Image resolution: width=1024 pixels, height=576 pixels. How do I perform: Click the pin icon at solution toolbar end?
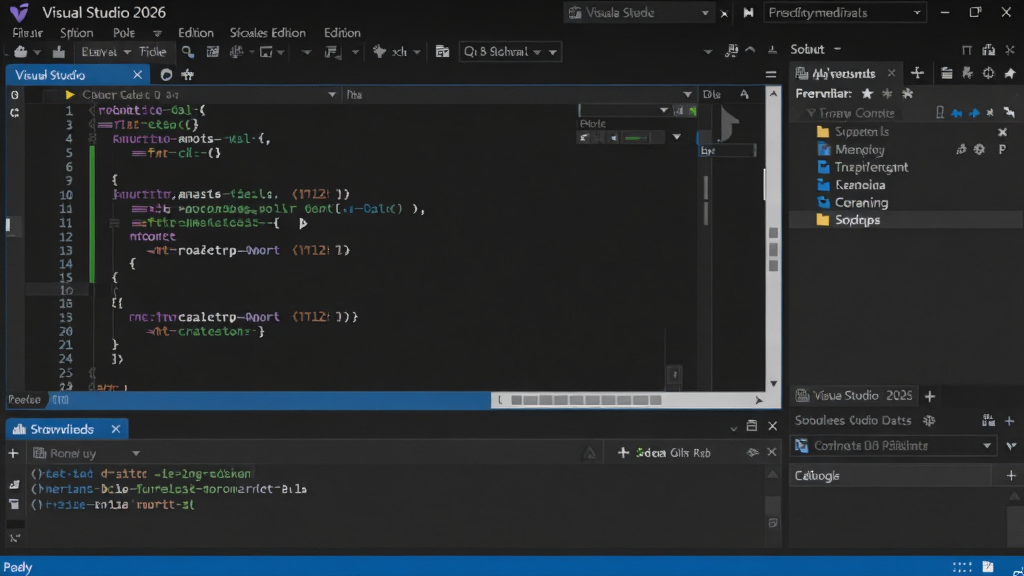(x=1010, y=73)
